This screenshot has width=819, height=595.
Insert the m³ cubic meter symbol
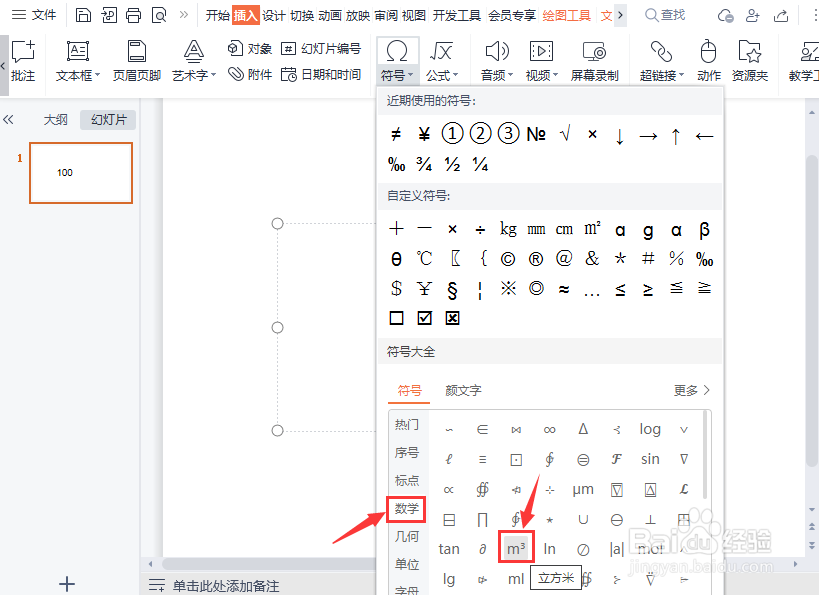click(516, 549)
